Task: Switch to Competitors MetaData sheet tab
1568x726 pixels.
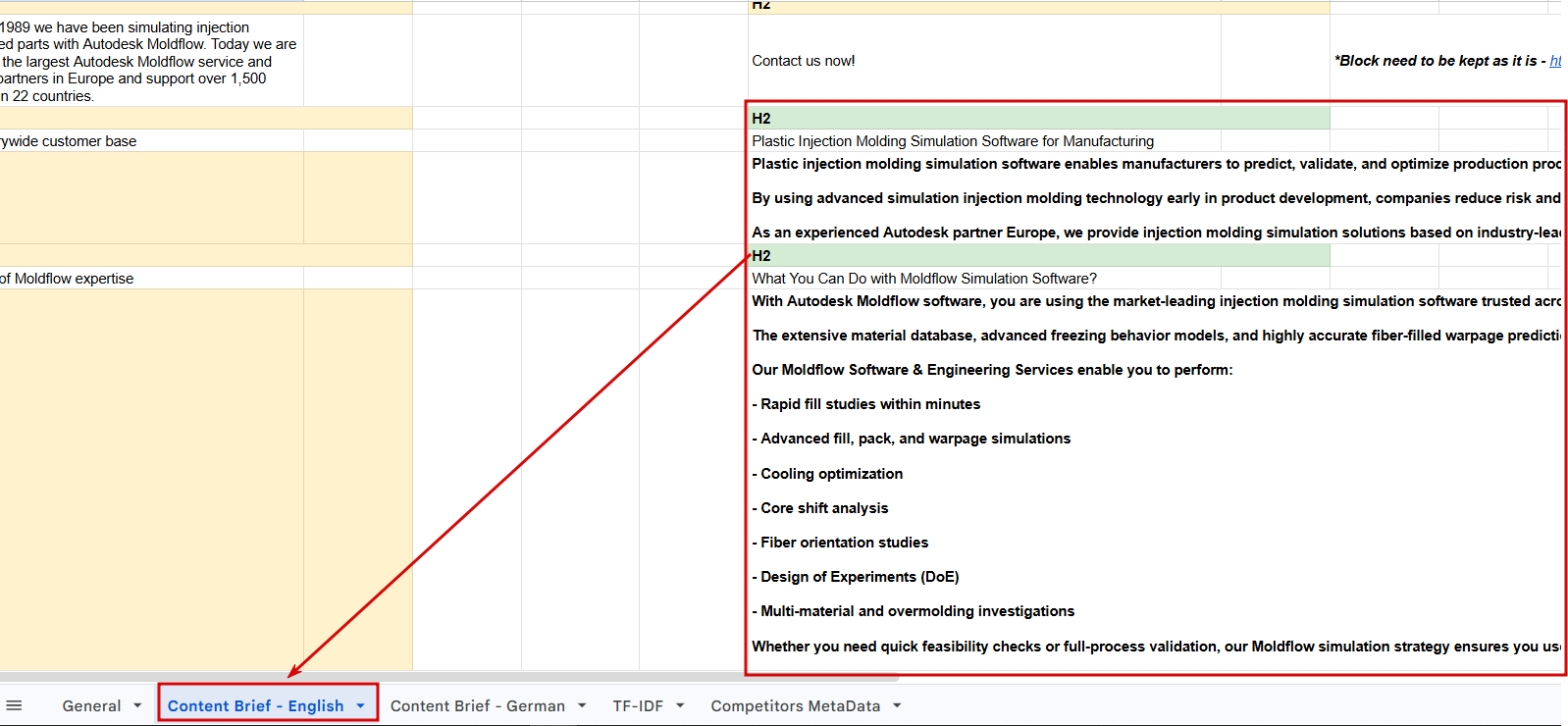Action: click(x=796, y=705)
